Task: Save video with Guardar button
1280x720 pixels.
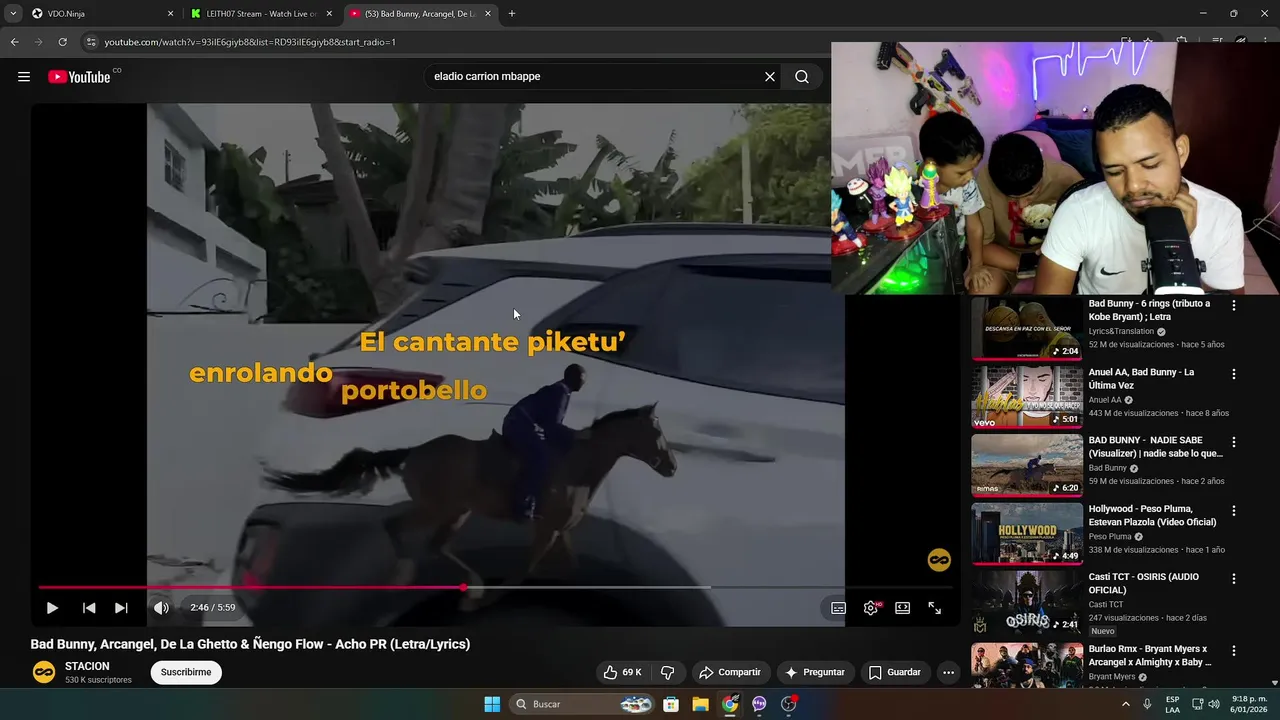Action: (895, 672)
